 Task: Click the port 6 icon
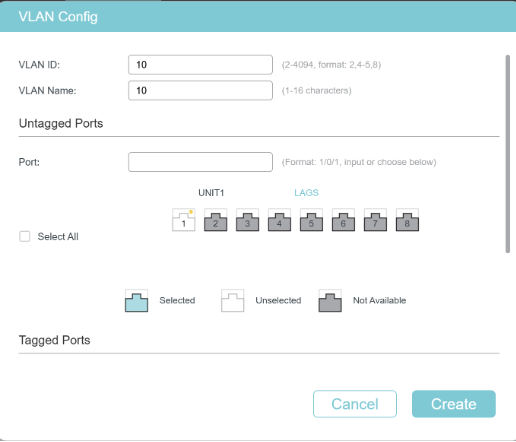(343, 220)
